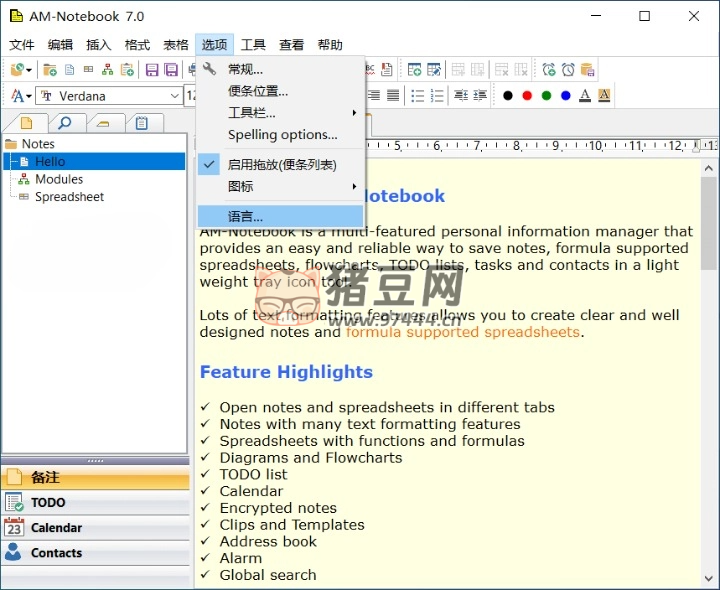Screen dimensions: 720x590
Task: Add new clipboard note with plus
Action: pyautogui.click(x=127, y=70)
